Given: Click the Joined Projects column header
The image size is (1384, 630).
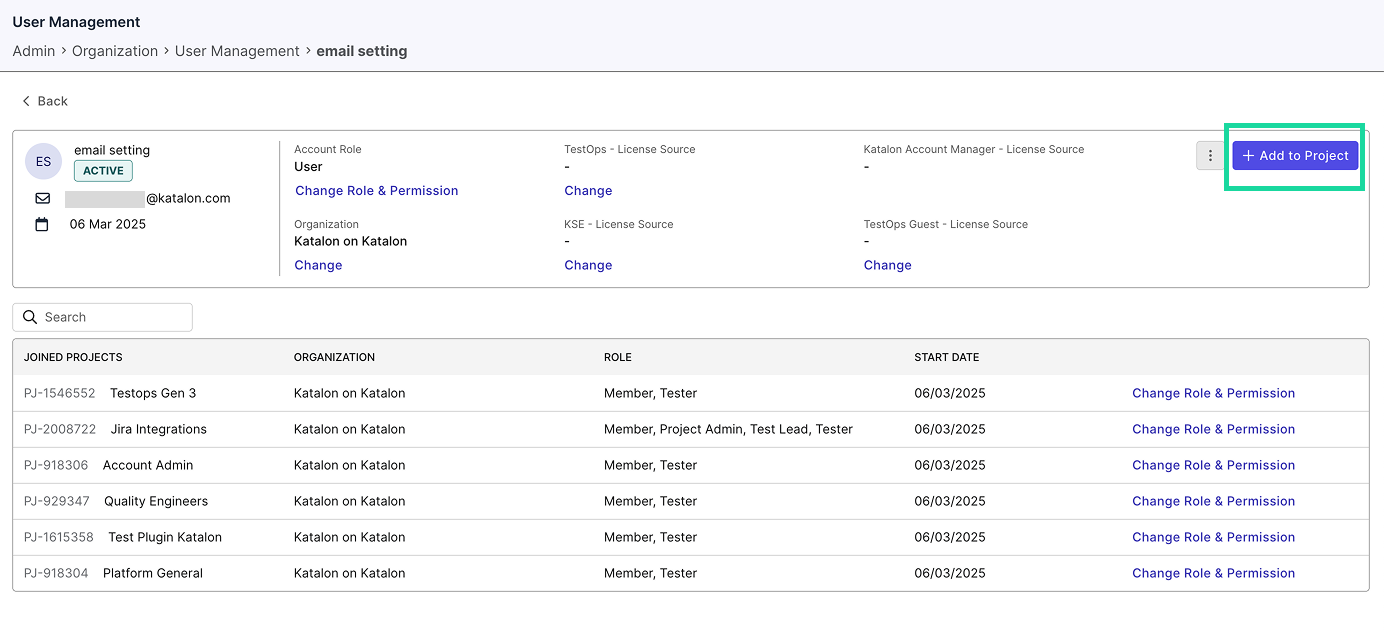Looking at the screenshot, I should (x=73, y=357).
